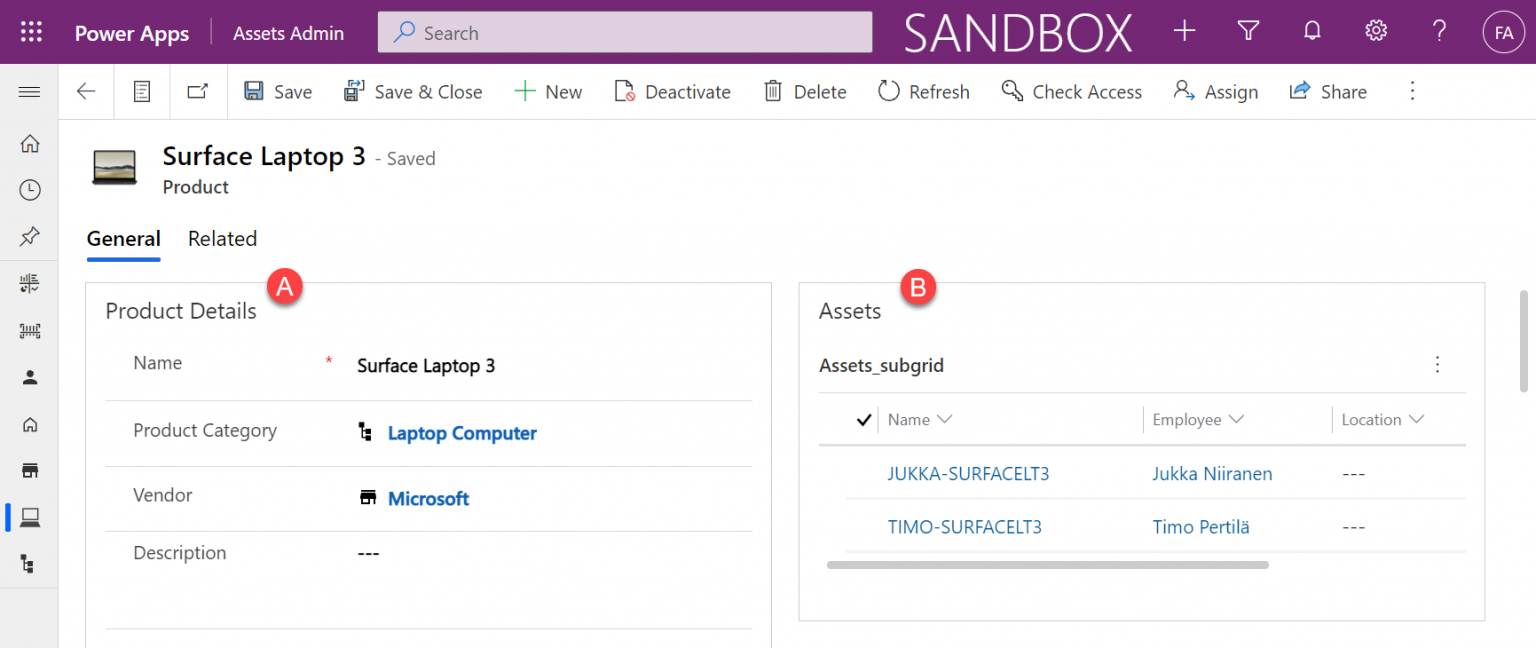The width and height of the screenshot is (1536, 648).
Task: Open the Related tab
Action: click(x=222, y=239)
